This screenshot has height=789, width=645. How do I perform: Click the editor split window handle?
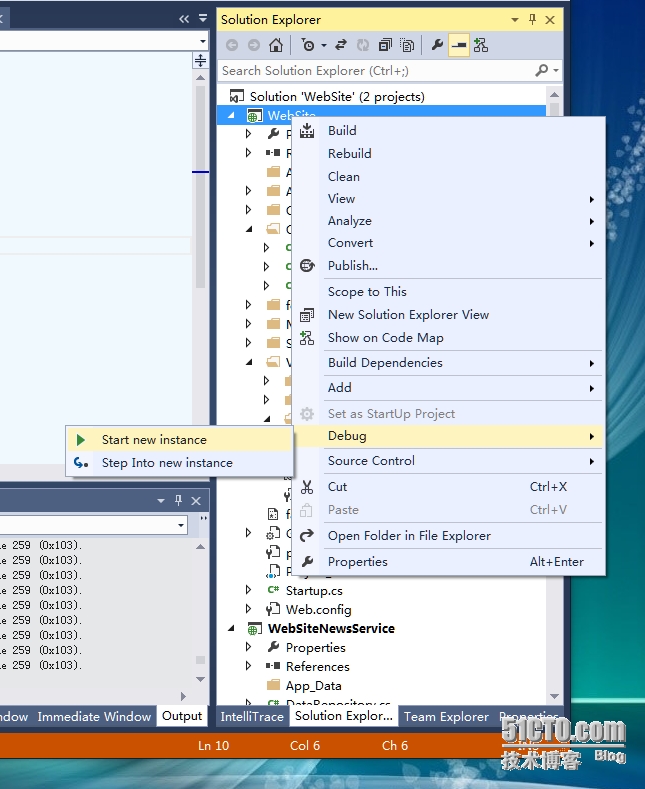coord(200,60)
